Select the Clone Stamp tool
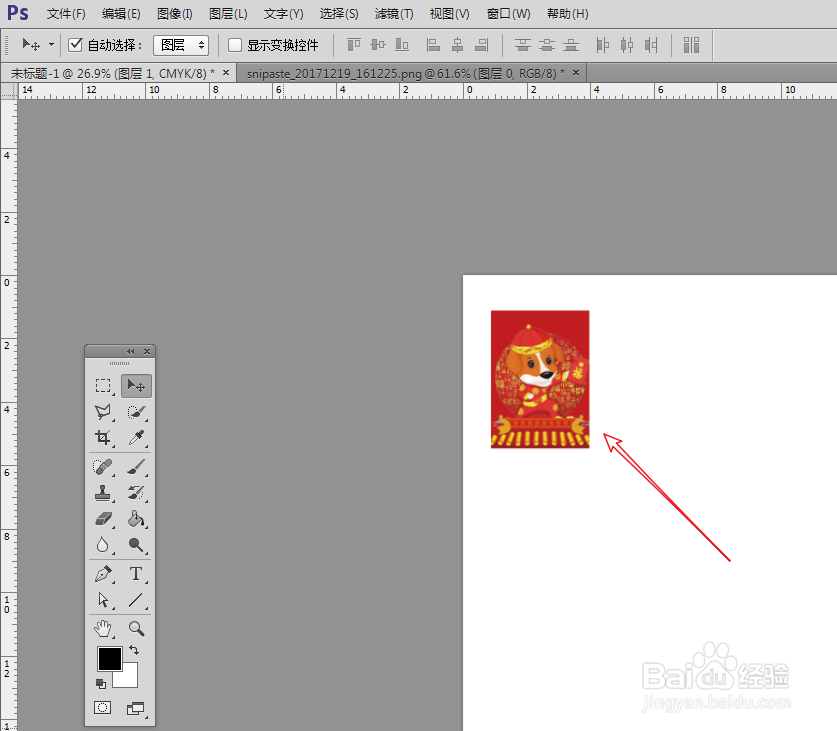 coord(103,493)
